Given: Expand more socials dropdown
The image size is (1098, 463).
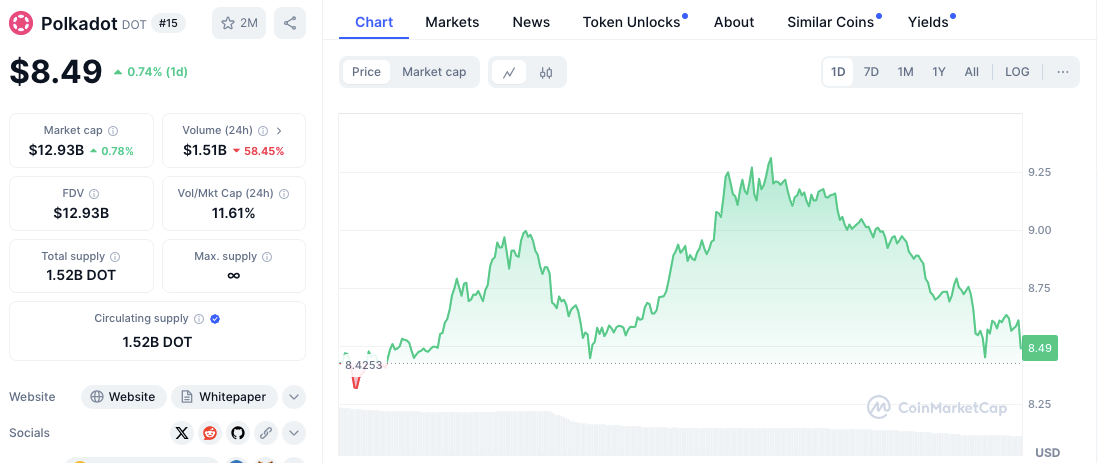Looking at the screenshot, I should (294, 433).
